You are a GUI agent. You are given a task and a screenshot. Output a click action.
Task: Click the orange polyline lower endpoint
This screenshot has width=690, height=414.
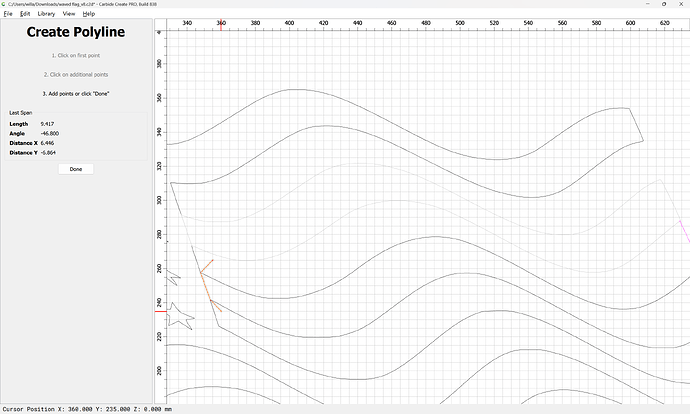point(221,311)
